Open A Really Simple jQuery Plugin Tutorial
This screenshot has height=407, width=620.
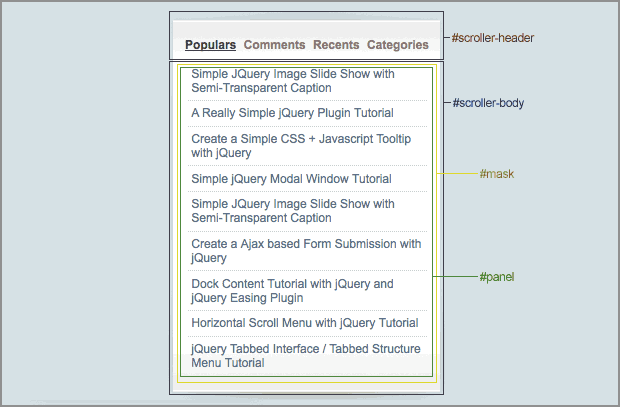click(x=292, y=113)
